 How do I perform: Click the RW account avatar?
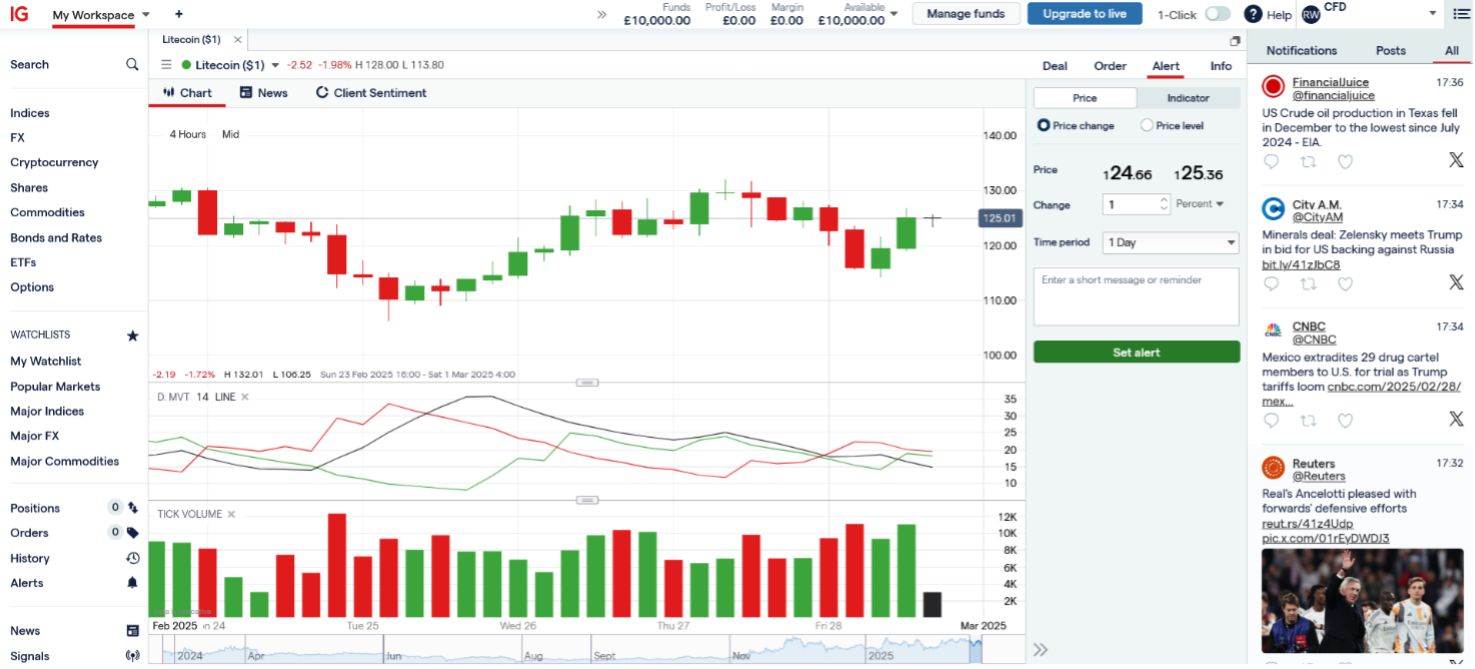pyautogui.click(x=1310, y=15)
